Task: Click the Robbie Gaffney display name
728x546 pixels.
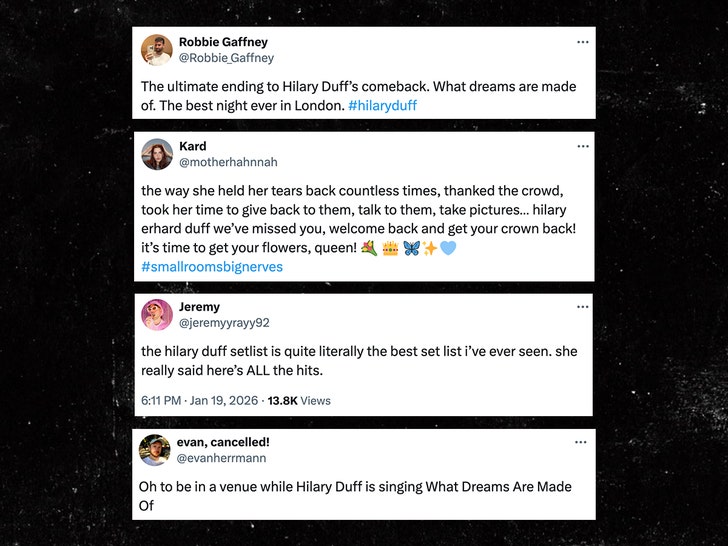Action: click(223, 42)
